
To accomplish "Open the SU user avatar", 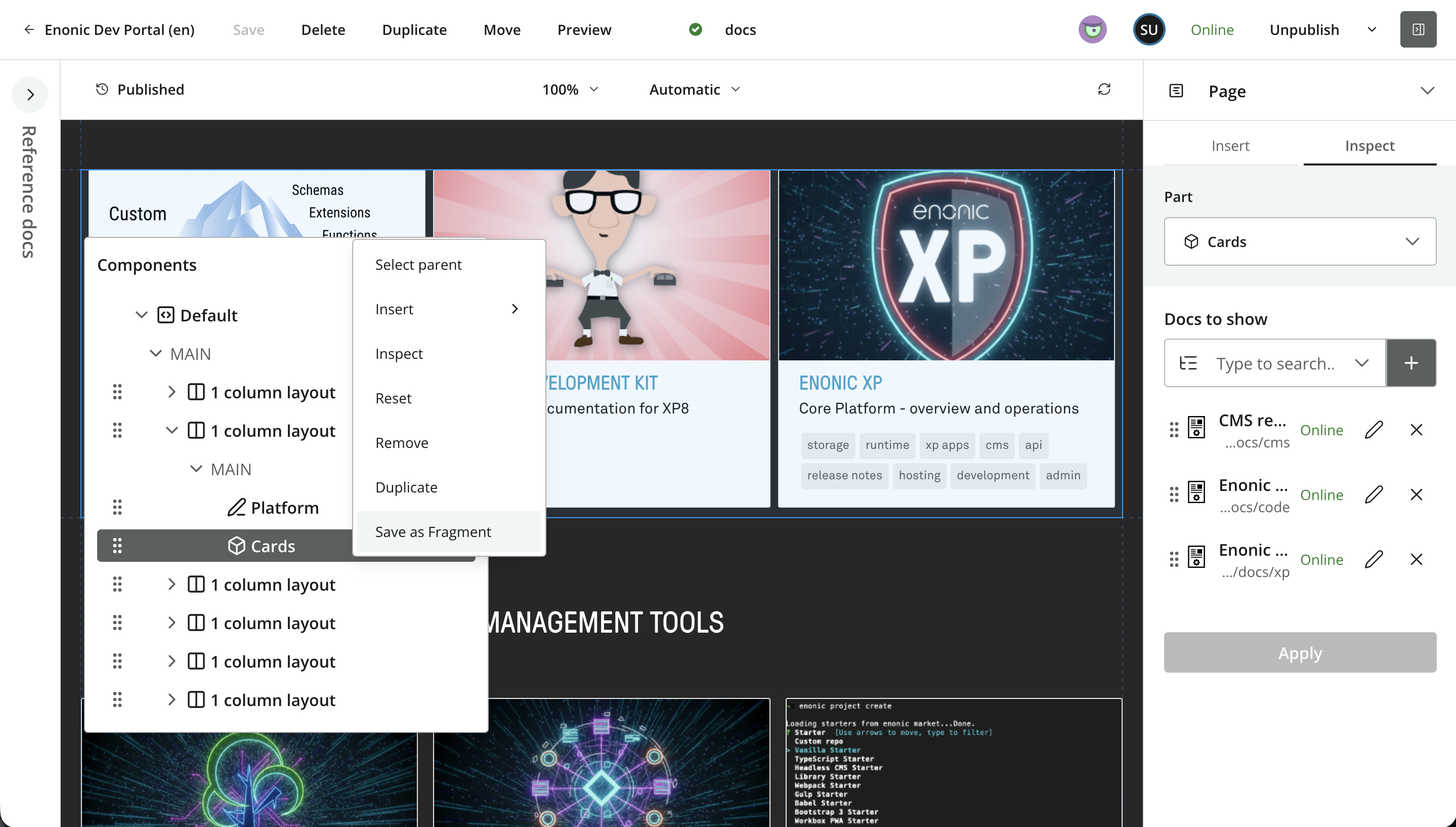I will coord(1149,29).
